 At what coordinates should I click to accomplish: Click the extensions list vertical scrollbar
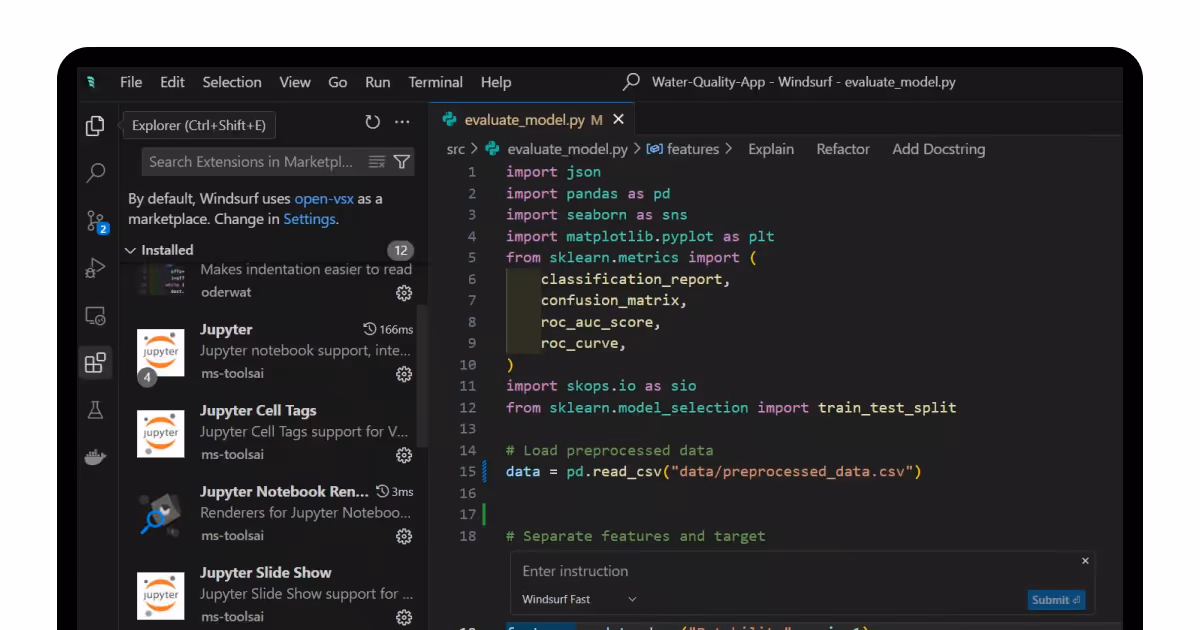point(423,375)
